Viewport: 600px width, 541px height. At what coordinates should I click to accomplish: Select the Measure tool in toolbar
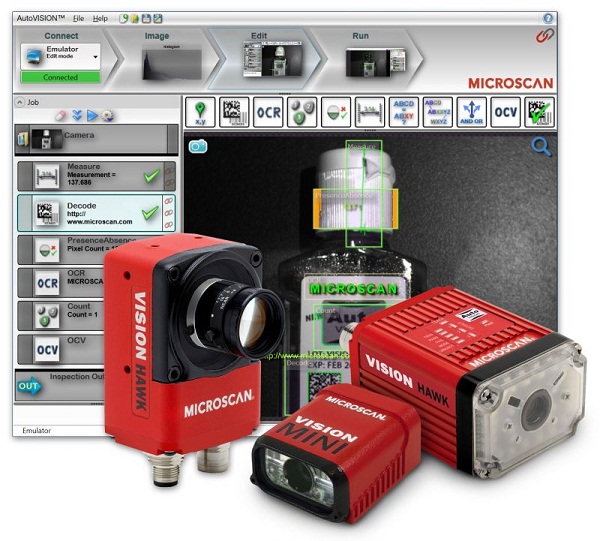tap(370, 112)
